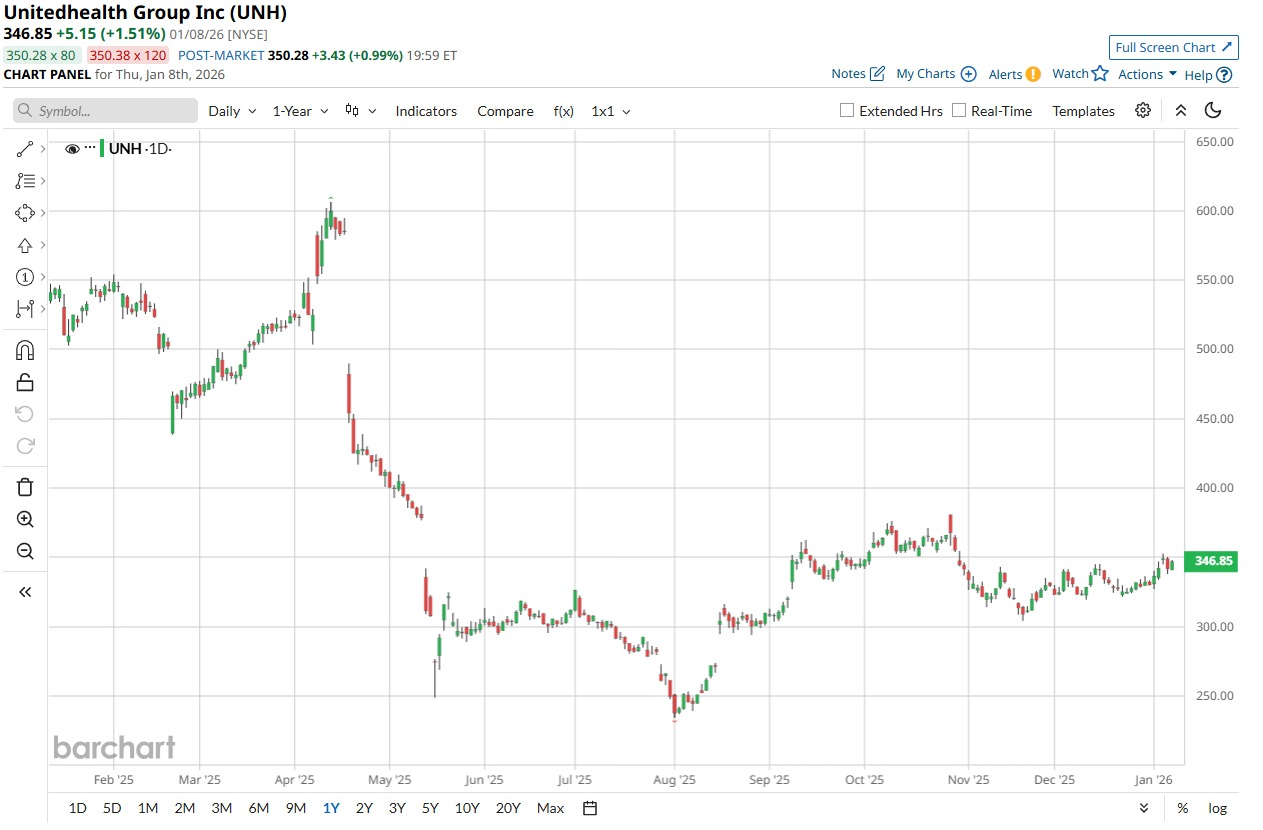The width and height of the screenshot is (1263, 830).
Task: Open the Daily frequency dropdown
Action: [232, 111]
